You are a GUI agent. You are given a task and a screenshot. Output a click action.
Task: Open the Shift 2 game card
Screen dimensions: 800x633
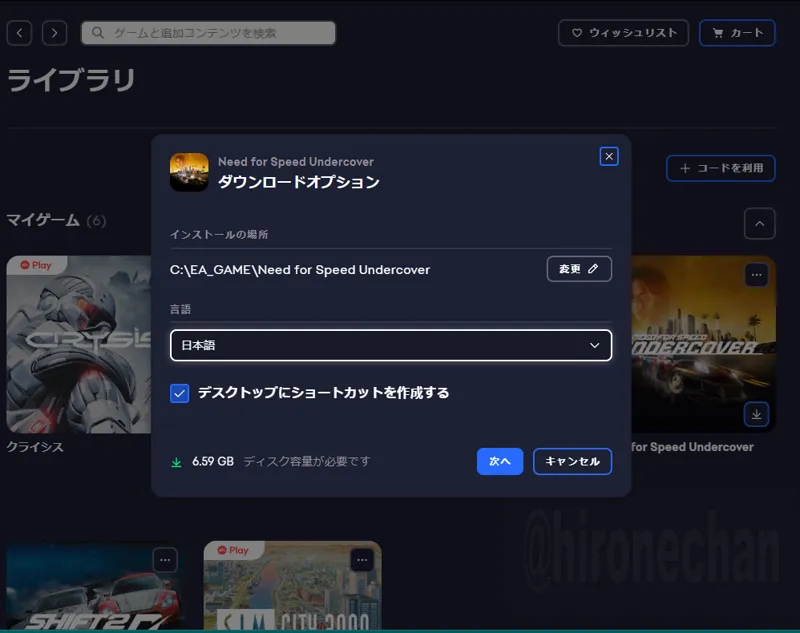coord(94,586)
